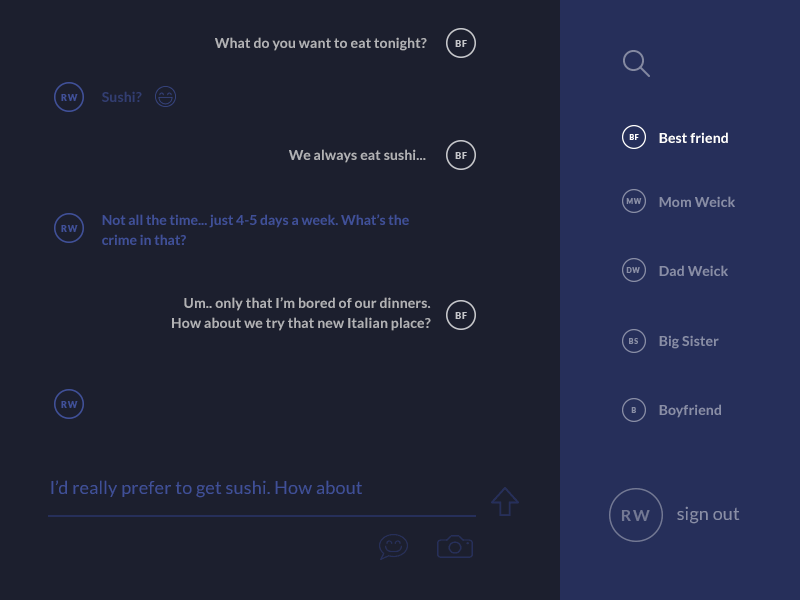The width and height of the screenshot is (800, 600).
Task: Click the DW avatar in the contacts list
Action: tap(634, 270)
